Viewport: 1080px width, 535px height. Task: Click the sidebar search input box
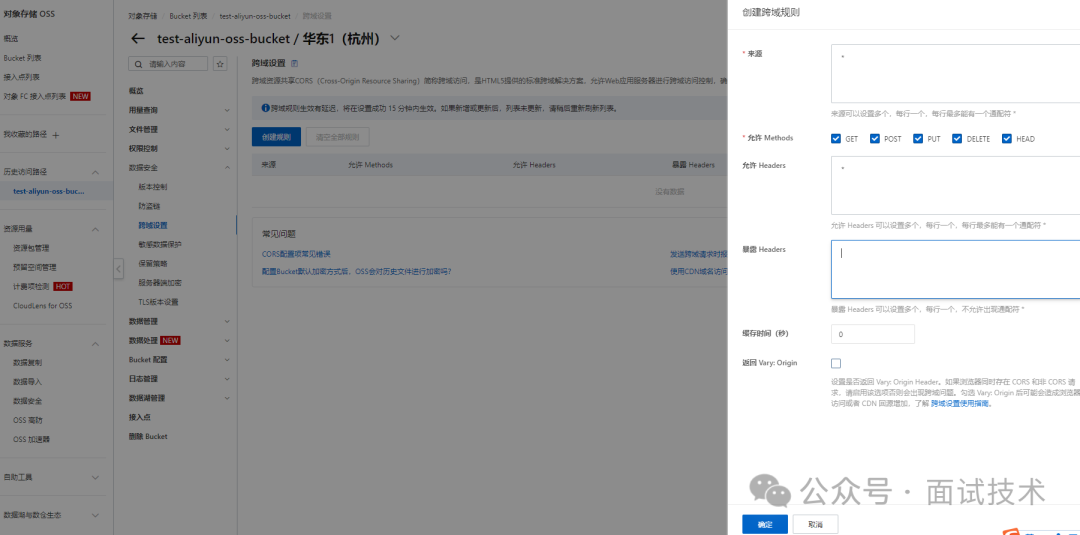click(x=168, y=64)
